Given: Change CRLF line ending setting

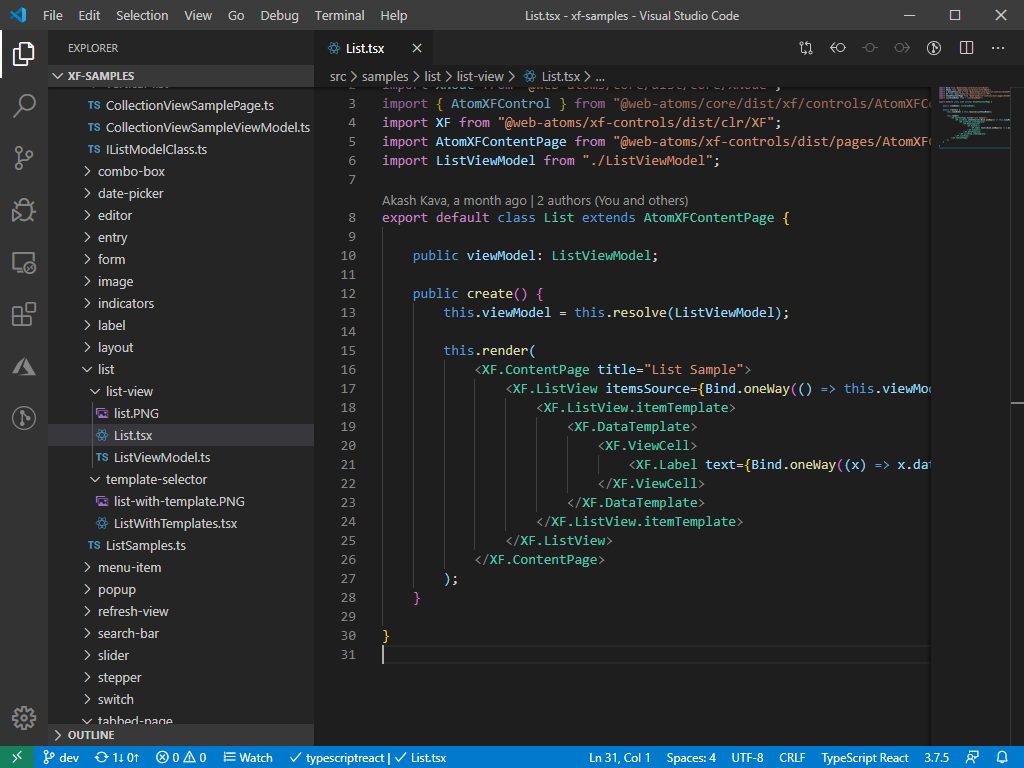Looking at the screenshot, I should point(792,757).
